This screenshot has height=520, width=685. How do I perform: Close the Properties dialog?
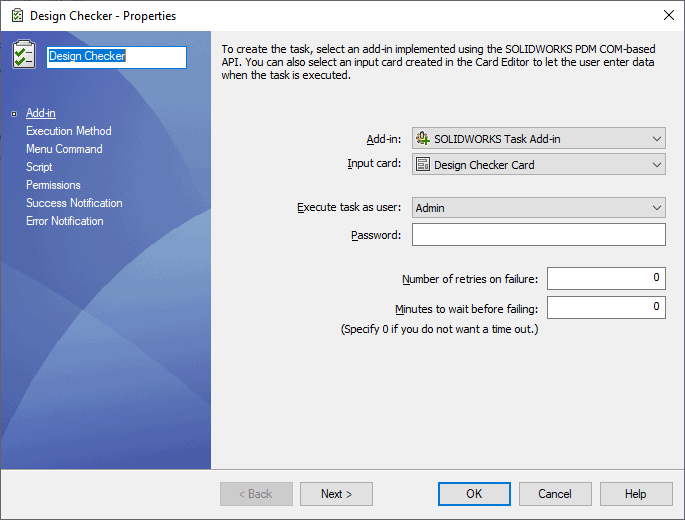click(x=668, y=15)
